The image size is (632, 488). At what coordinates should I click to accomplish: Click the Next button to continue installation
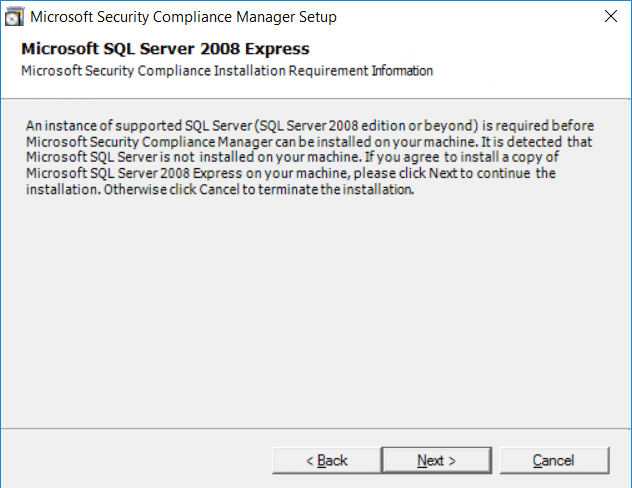click(437, 460)
